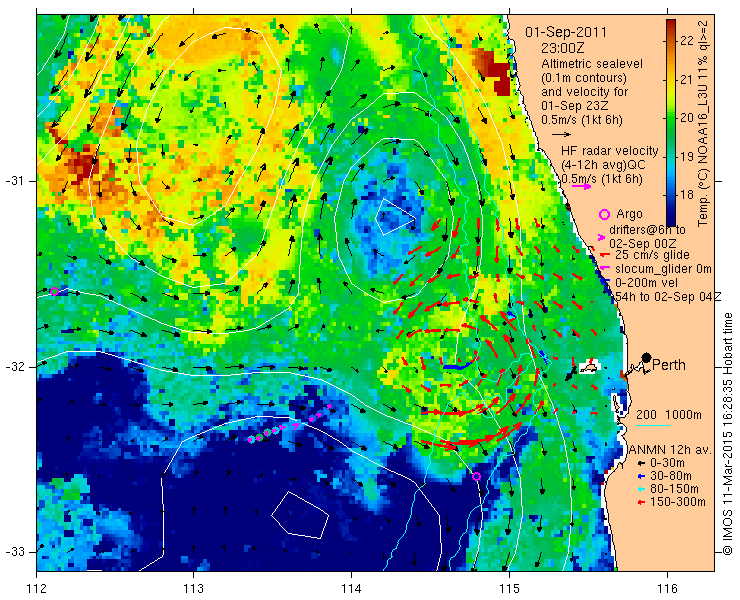Click the dark red hot patch near the coast

click(x=493, y=70)
